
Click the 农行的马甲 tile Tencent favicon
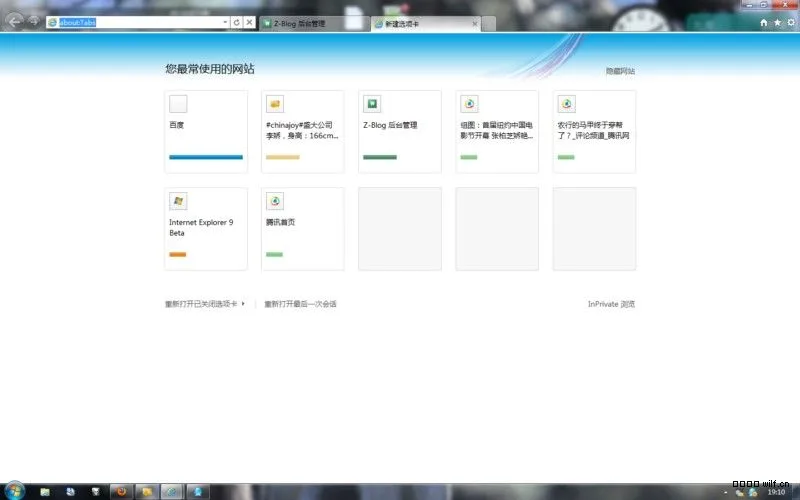(x=566, y=104)
